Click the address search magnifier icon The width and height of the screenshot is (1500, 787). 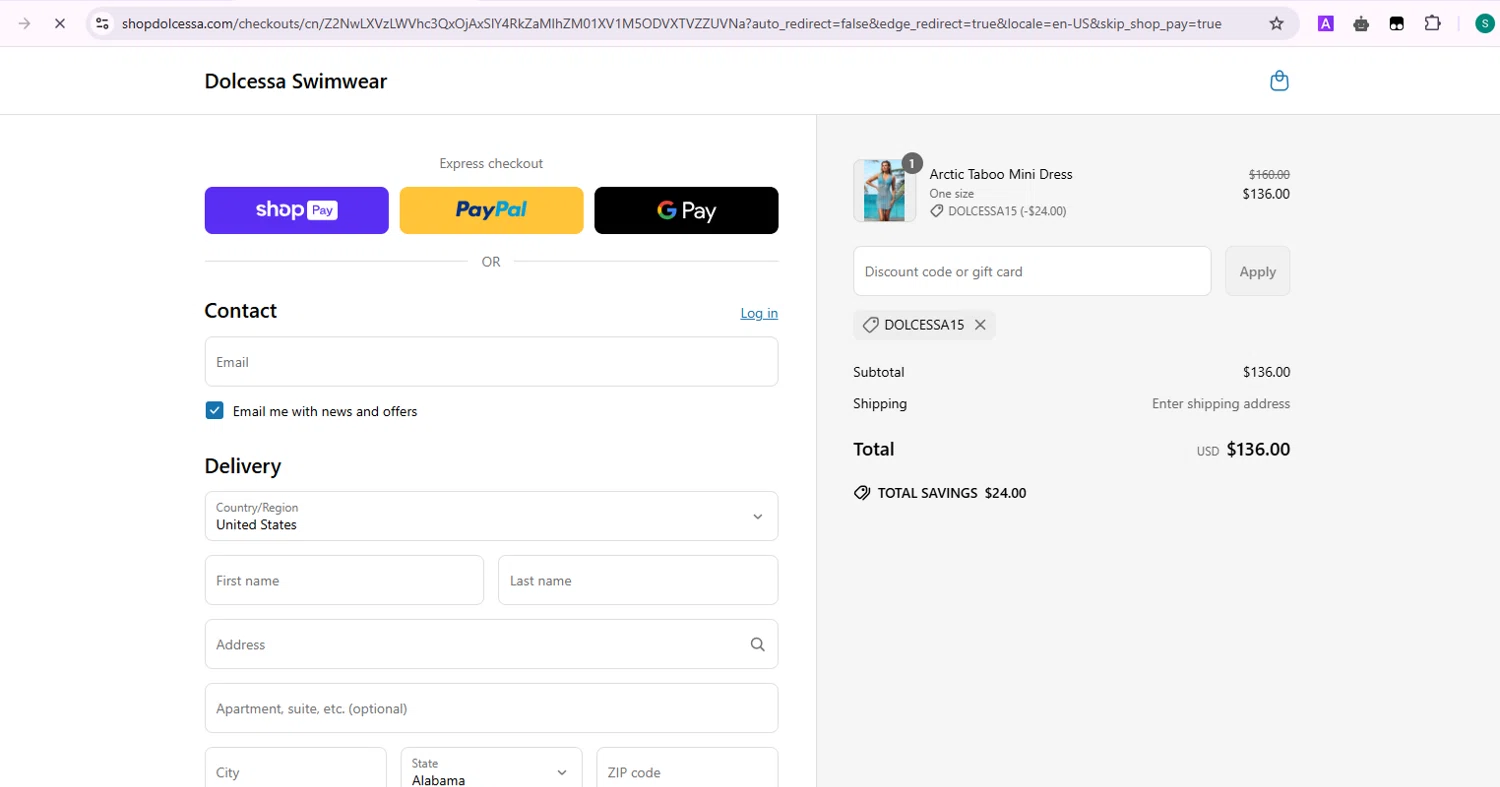tap(757, 644)
